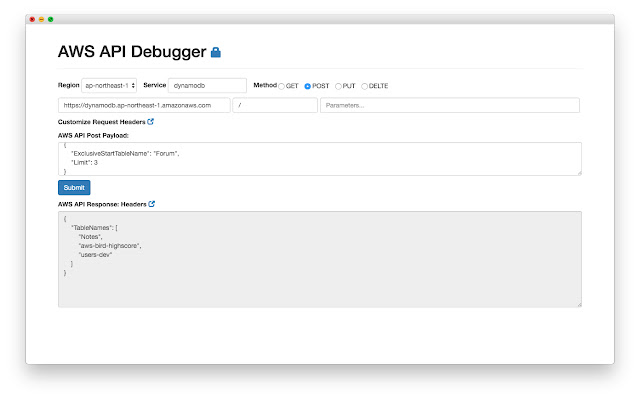This screenshot has width=640, height=400.
Task: Click the endpoint URL input field
Action: (x=144, y=105)
